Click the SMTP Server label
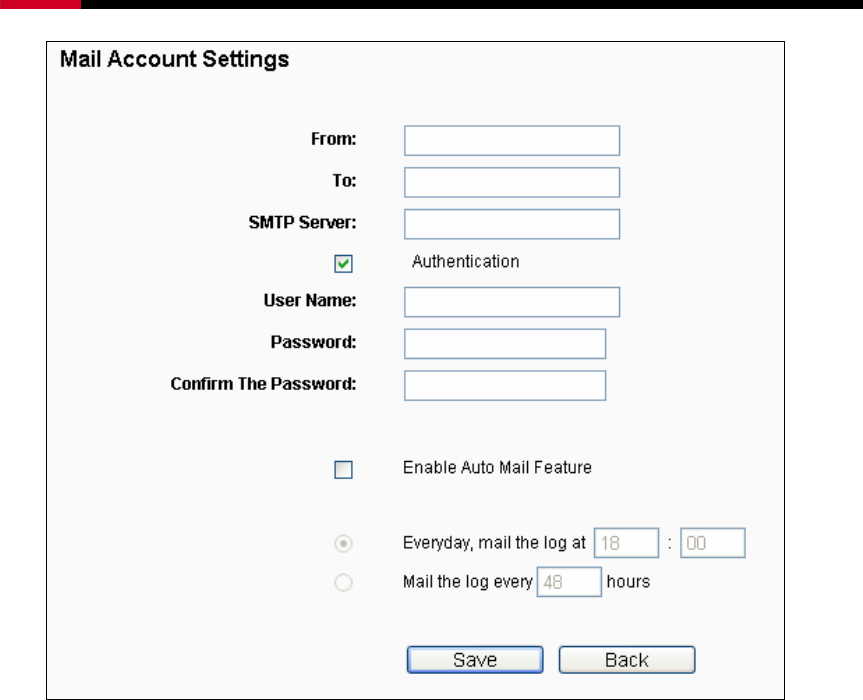 (x=302, y=222)
